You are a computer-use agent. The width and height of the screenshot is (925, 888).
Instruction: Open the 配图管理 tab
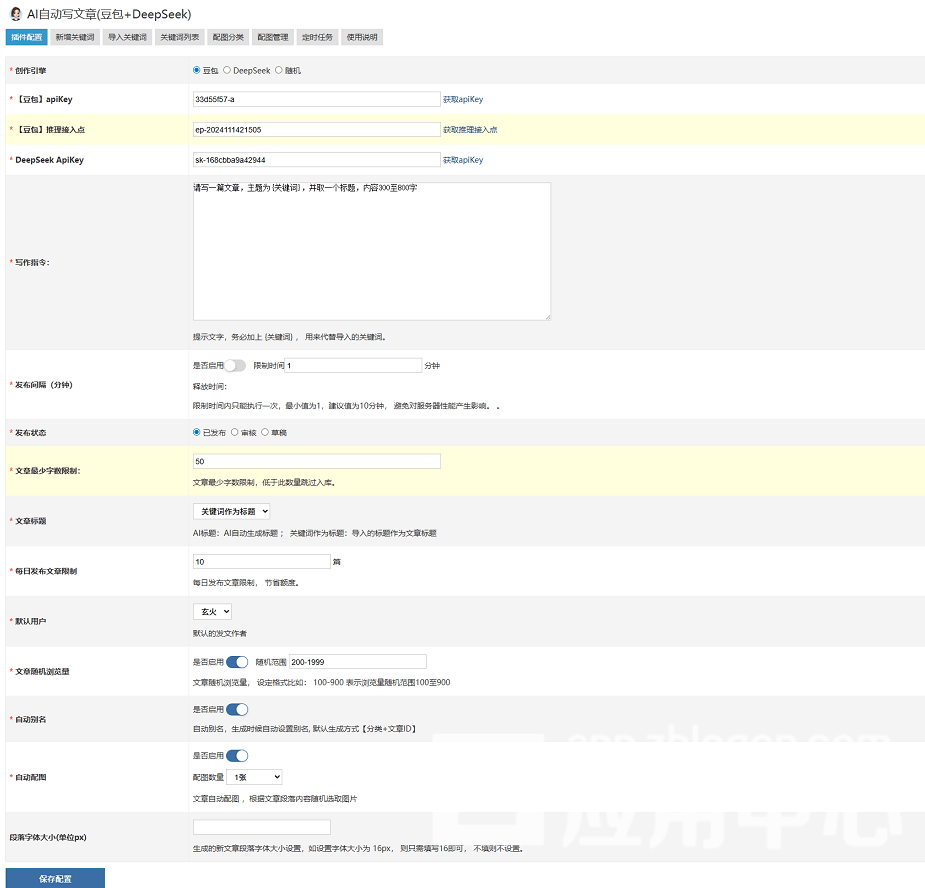coord(273,37)
